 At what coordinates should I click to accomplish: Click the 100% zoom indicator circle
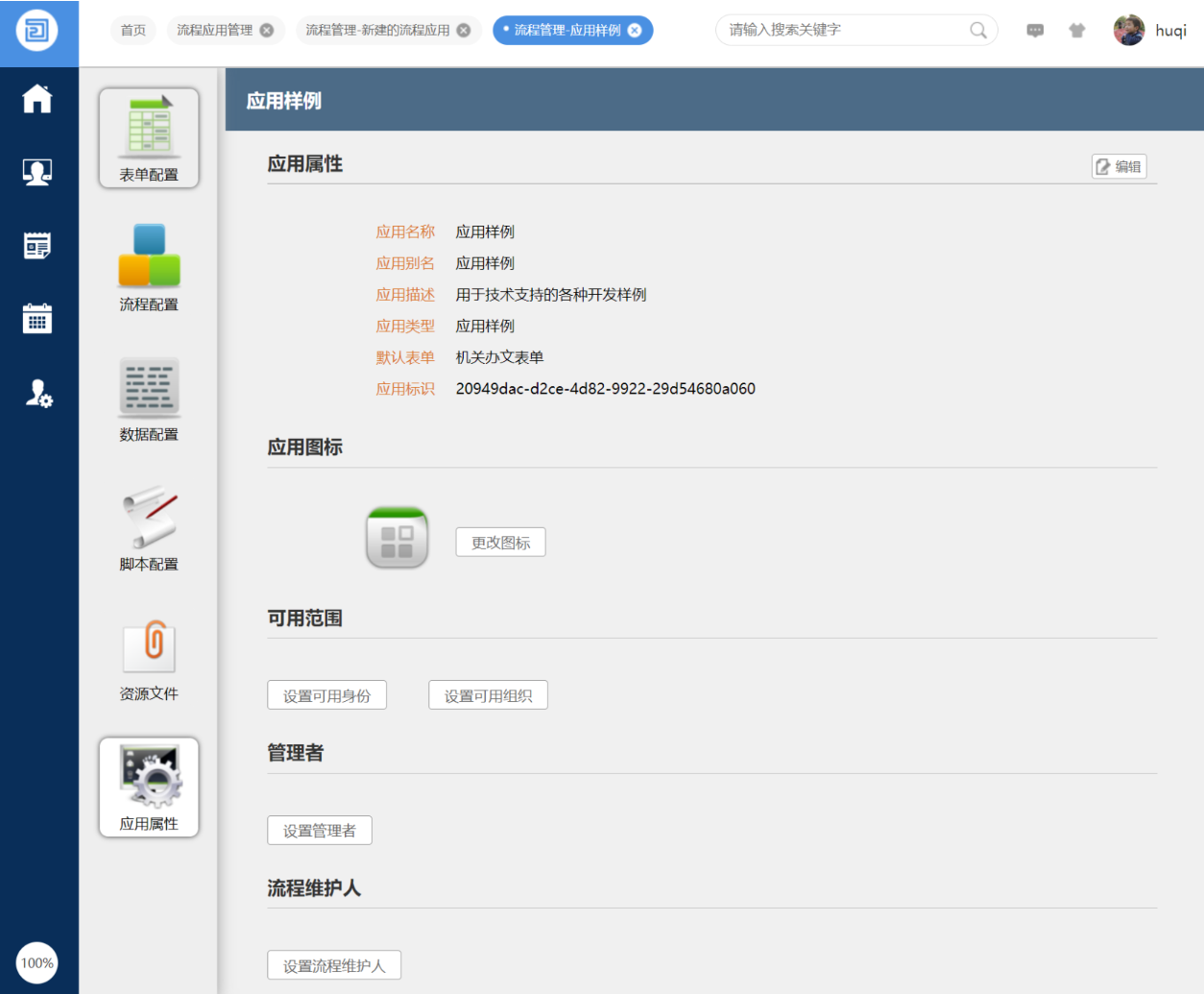click(x=37, y=963)
